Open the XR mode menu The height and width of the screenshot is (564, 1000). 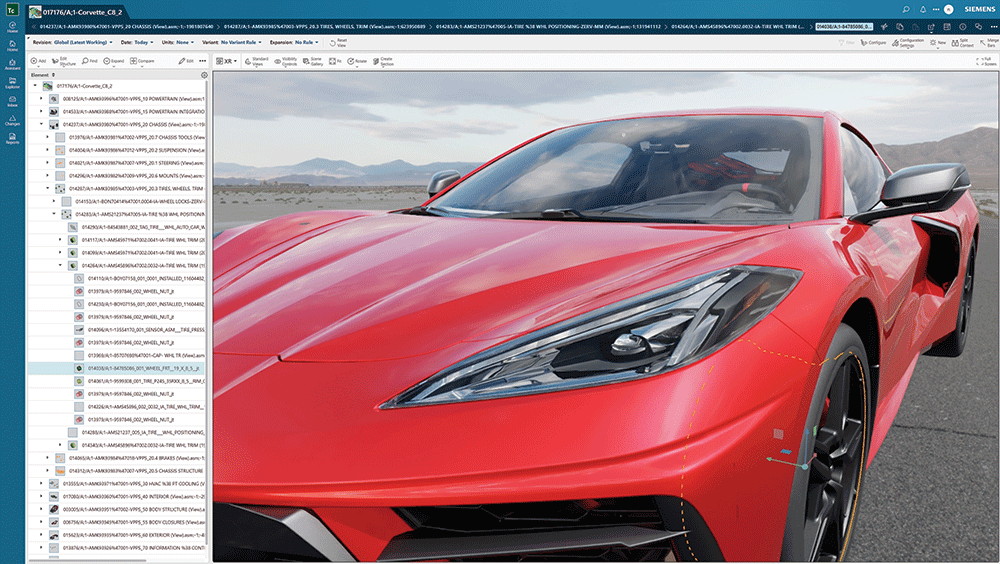pos(226,61)
